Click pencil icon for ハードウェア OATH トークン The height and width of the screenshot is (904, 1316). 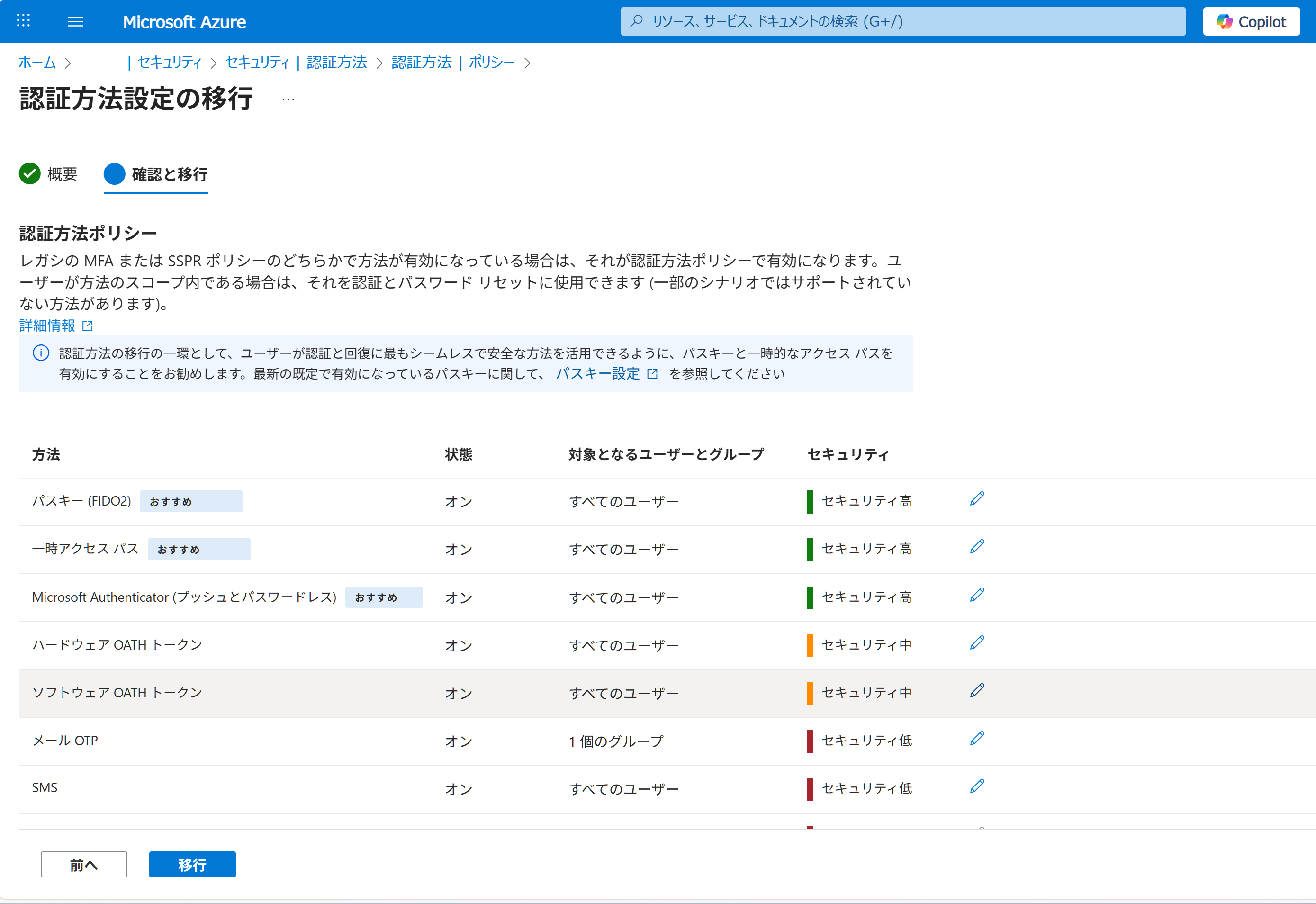[977, 643]
